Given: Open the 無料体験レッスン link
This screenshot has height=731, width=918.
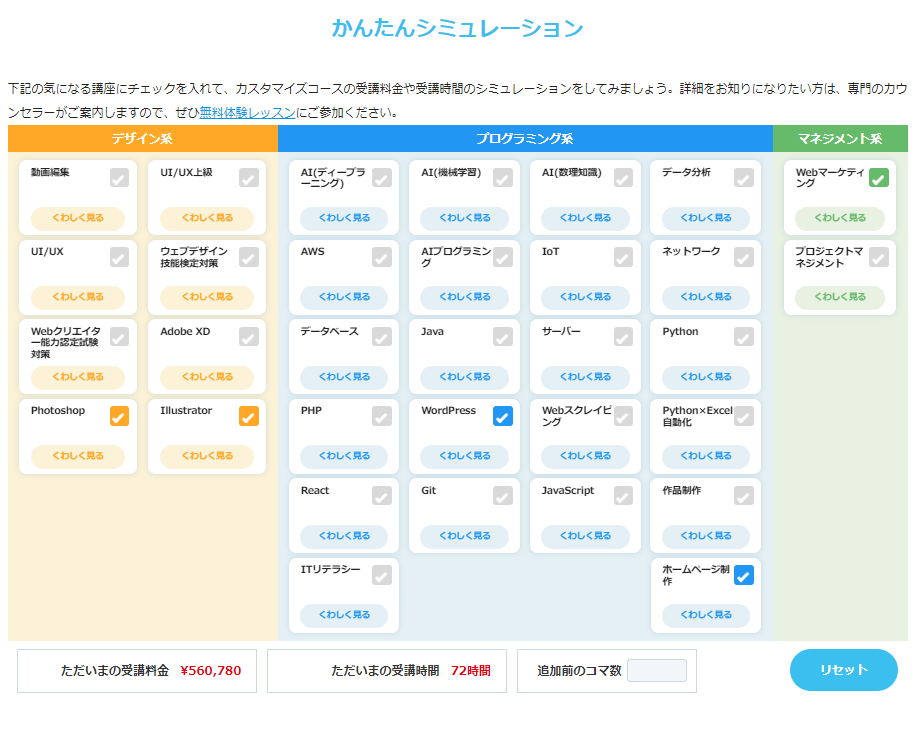Looking at the screenshot, I should click(247, 112).
